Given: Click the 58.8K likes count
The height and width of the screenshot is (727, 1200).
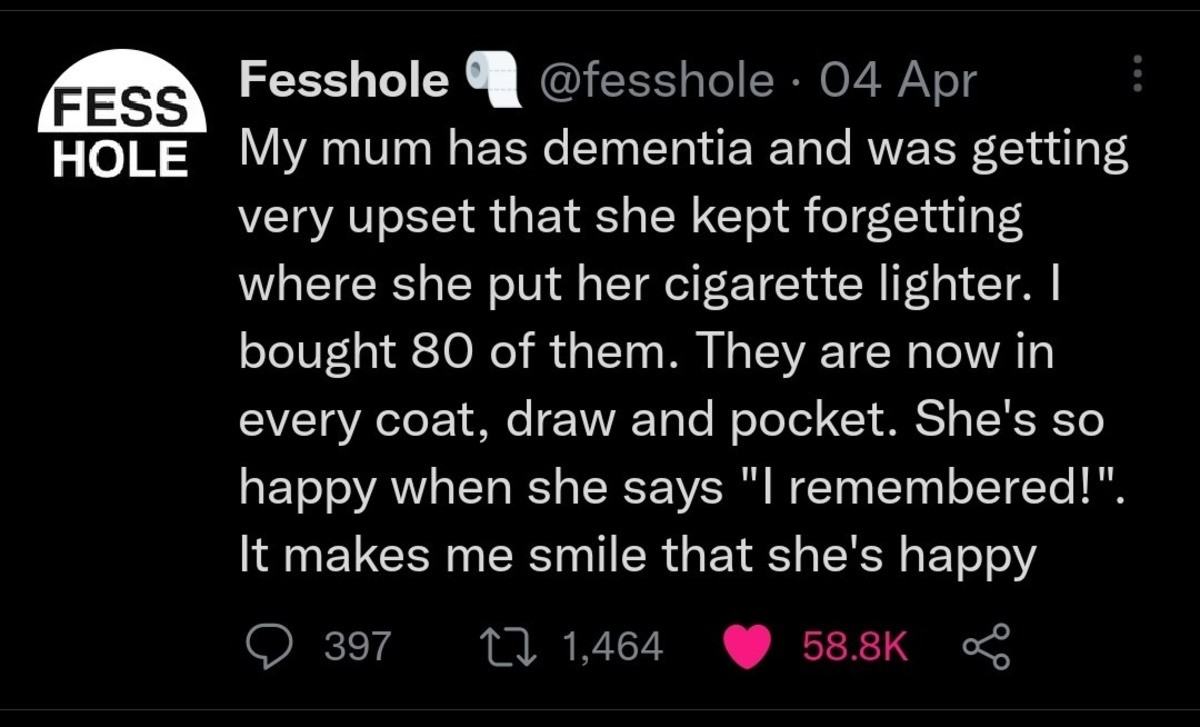Looking at the screenshot, I should (855, 647).
